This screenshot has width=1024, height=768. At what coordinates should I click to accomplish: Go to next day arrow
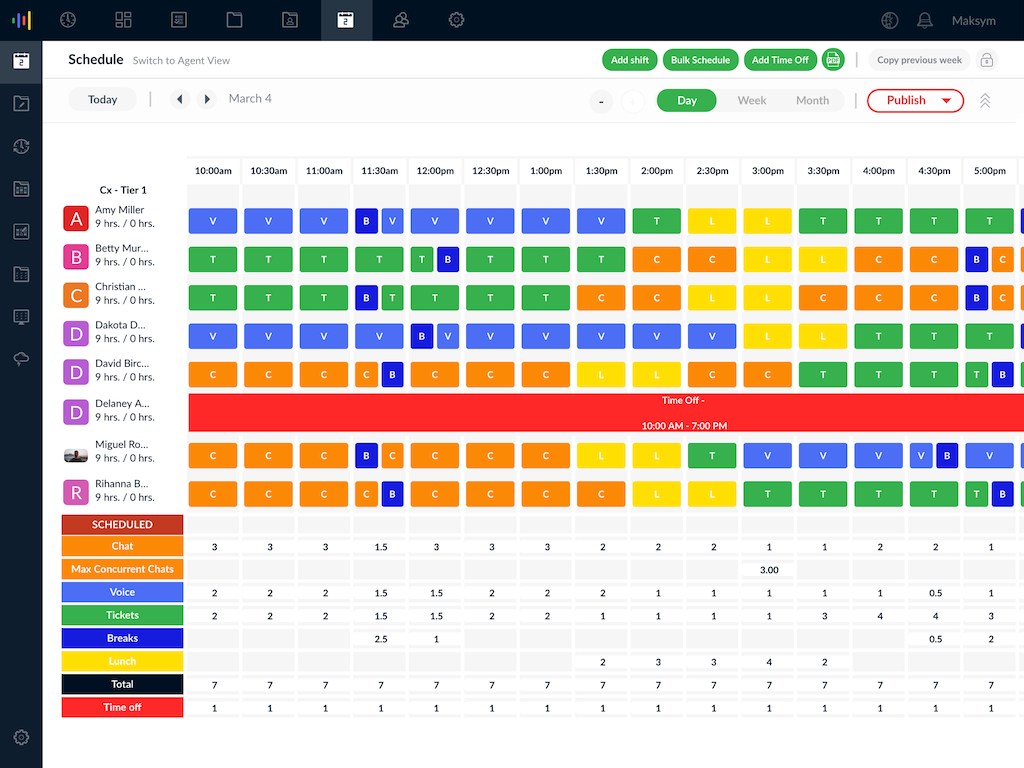[x=207, y=99]
